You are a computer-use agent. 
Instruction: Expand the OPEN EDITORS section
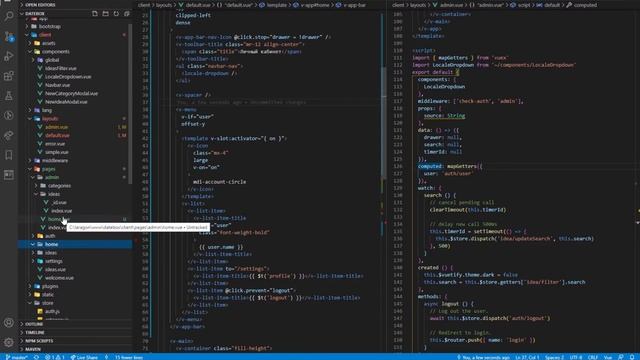76,5
